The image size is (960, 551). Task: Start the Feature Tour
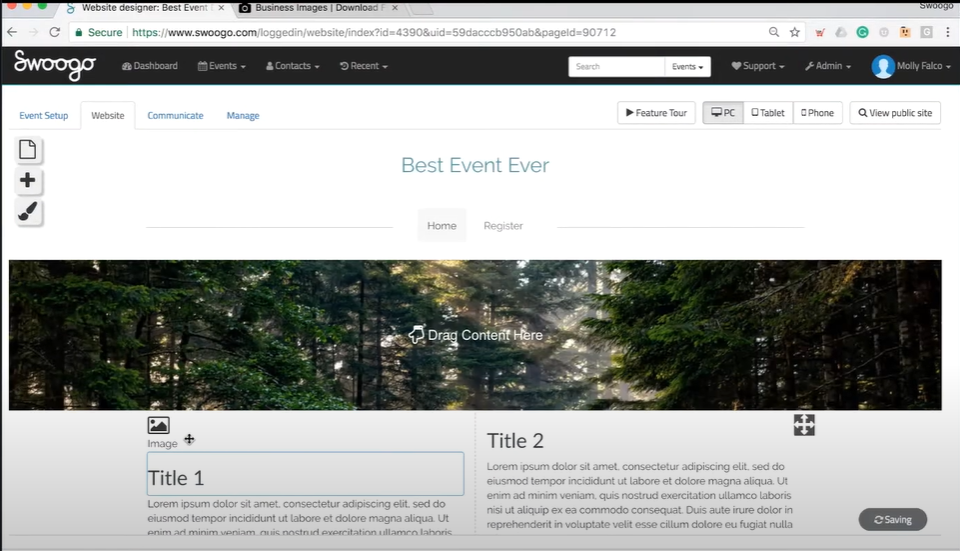tap(656, 113)
